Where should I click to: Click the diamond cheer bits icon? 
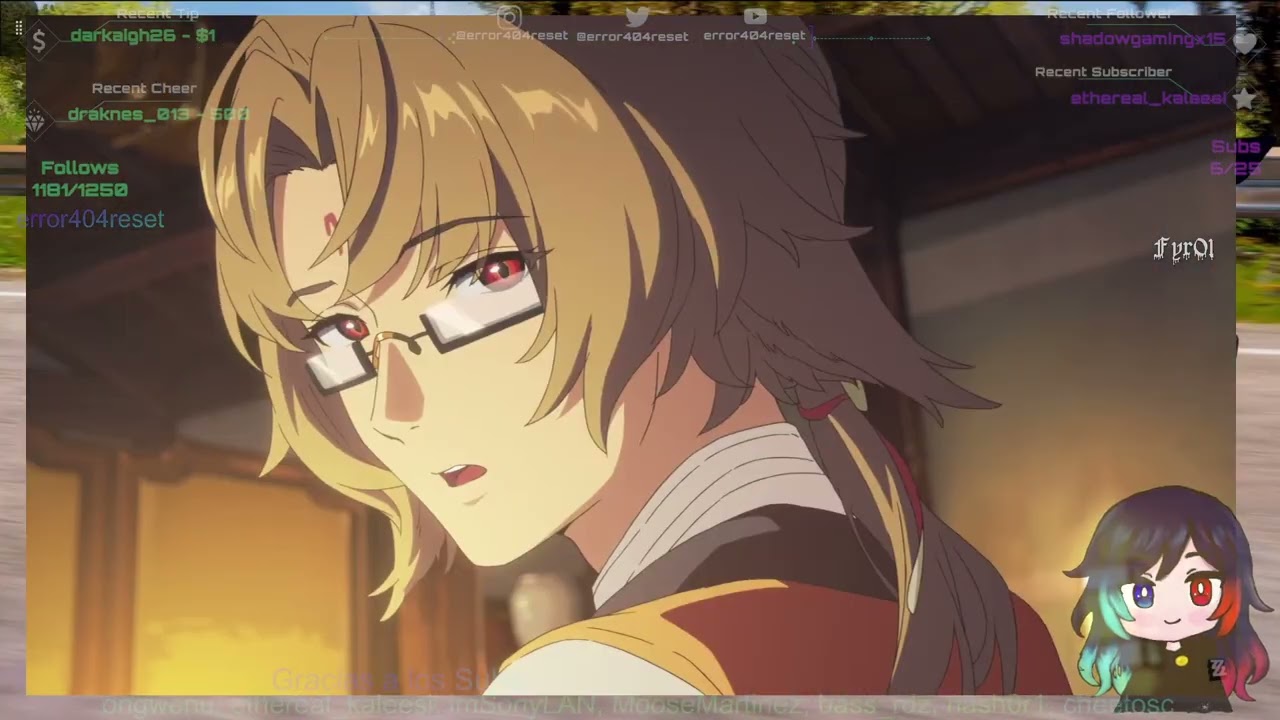pos(36,122)
